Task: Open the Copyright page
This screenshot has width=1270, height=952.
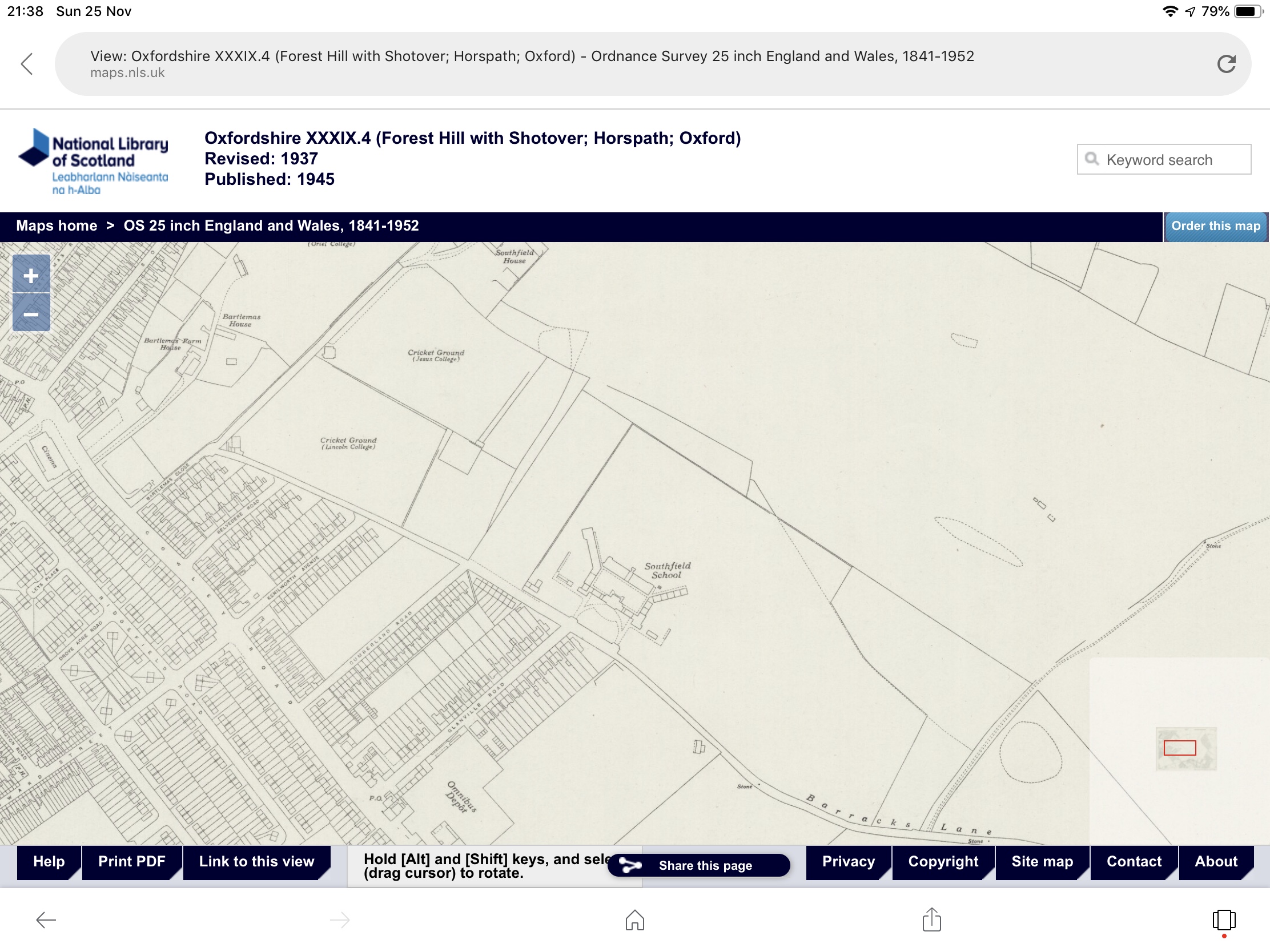Action: [943, 861]
